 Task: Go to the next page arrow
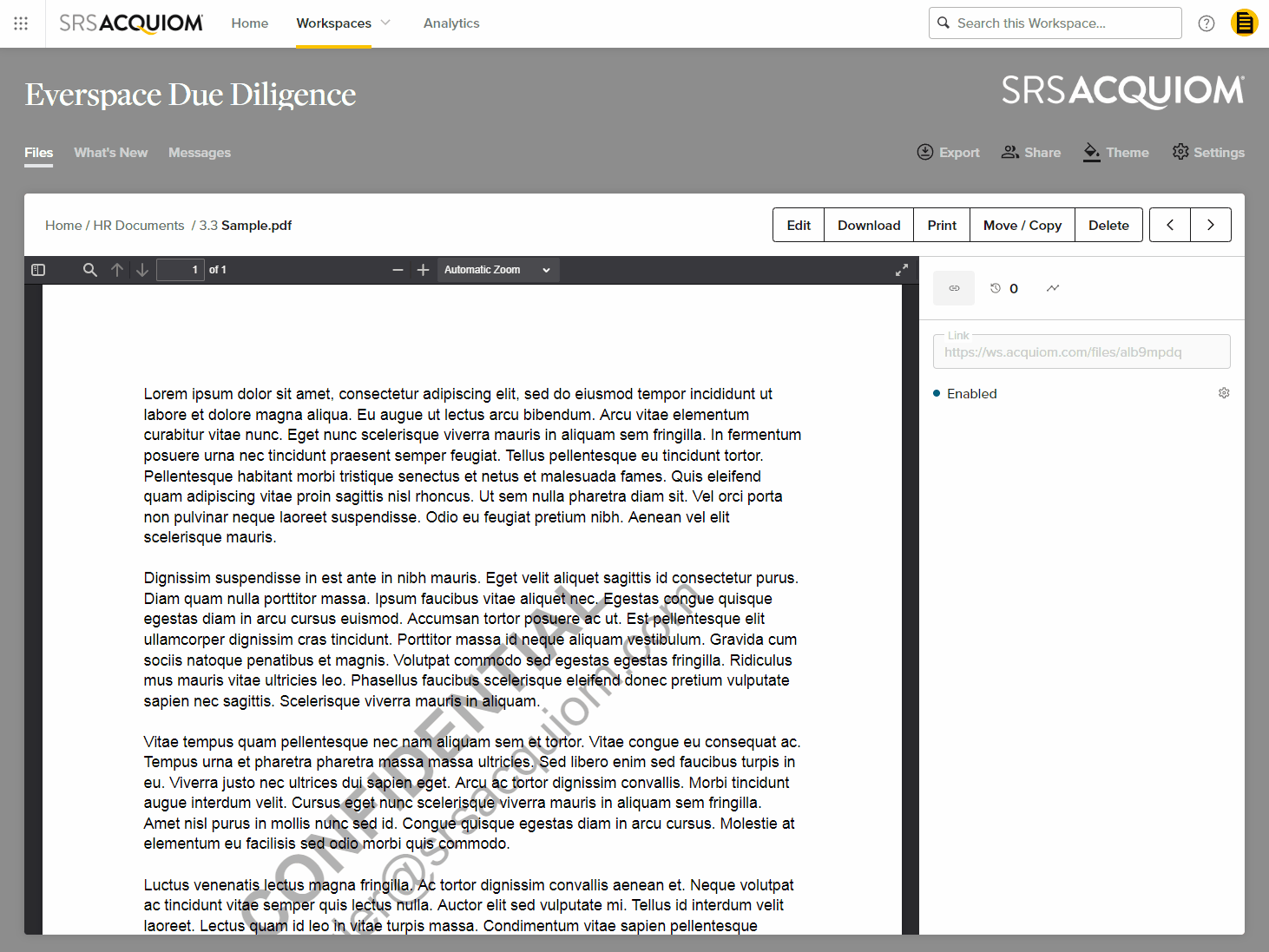click(1210, 225)
